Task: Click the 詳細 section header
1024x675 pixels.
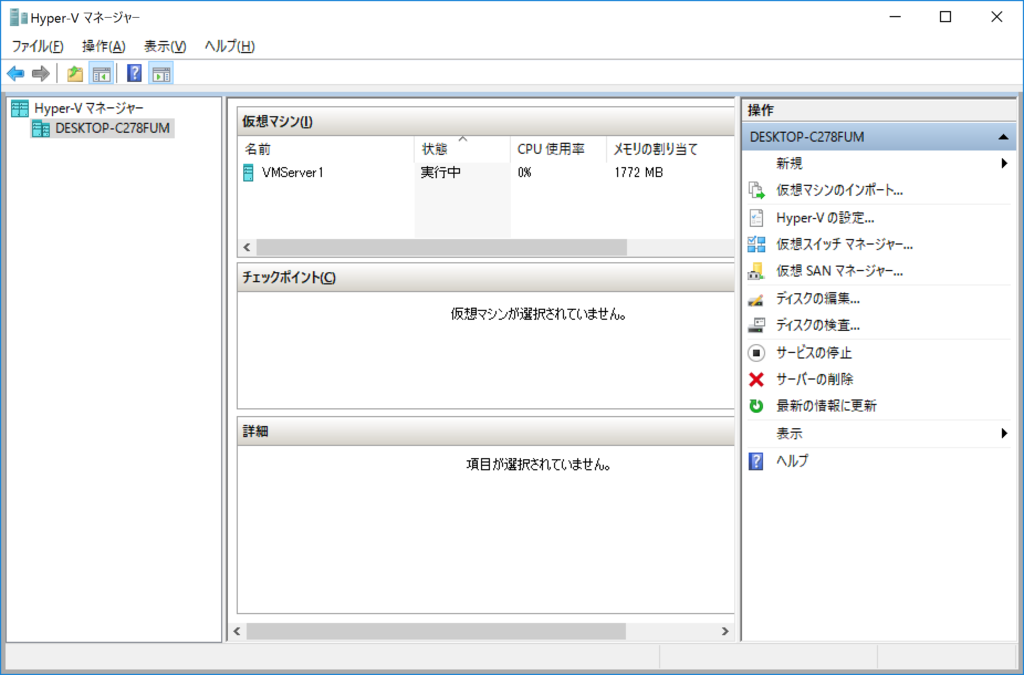Action: click(486, 432)
